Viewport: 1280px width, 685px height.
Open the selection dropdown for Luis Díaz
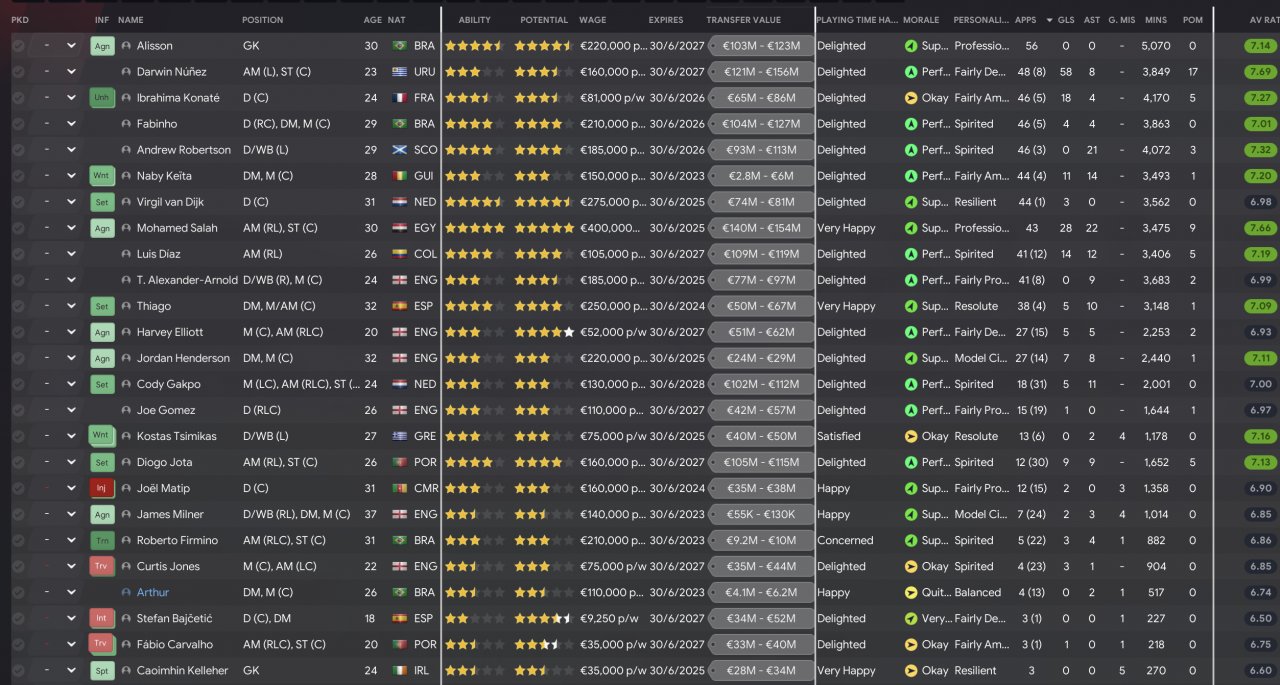71,254
